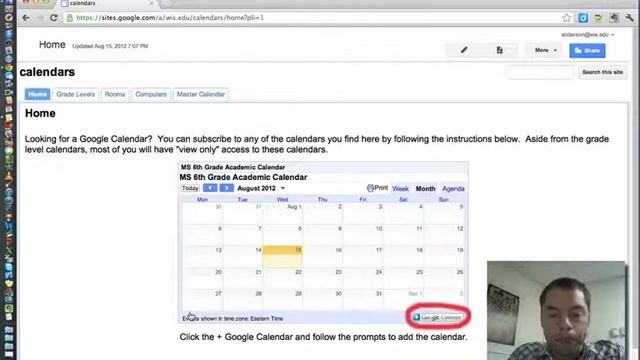640x360 pixels.
Task: Click the Today button in calendar
Action: 190,188
